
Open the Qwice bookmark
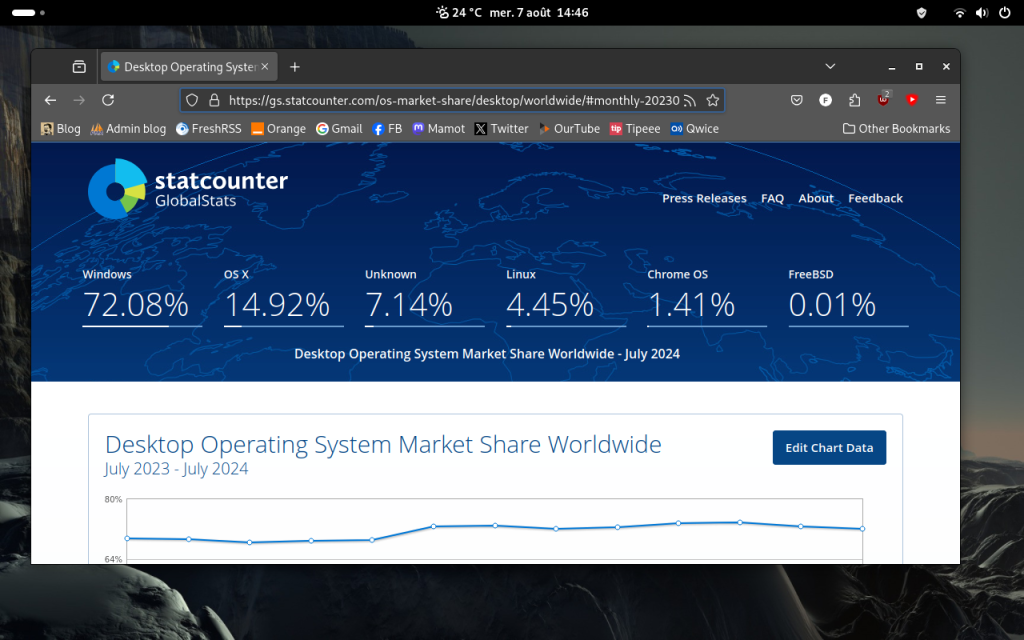[x=695, y=129]
